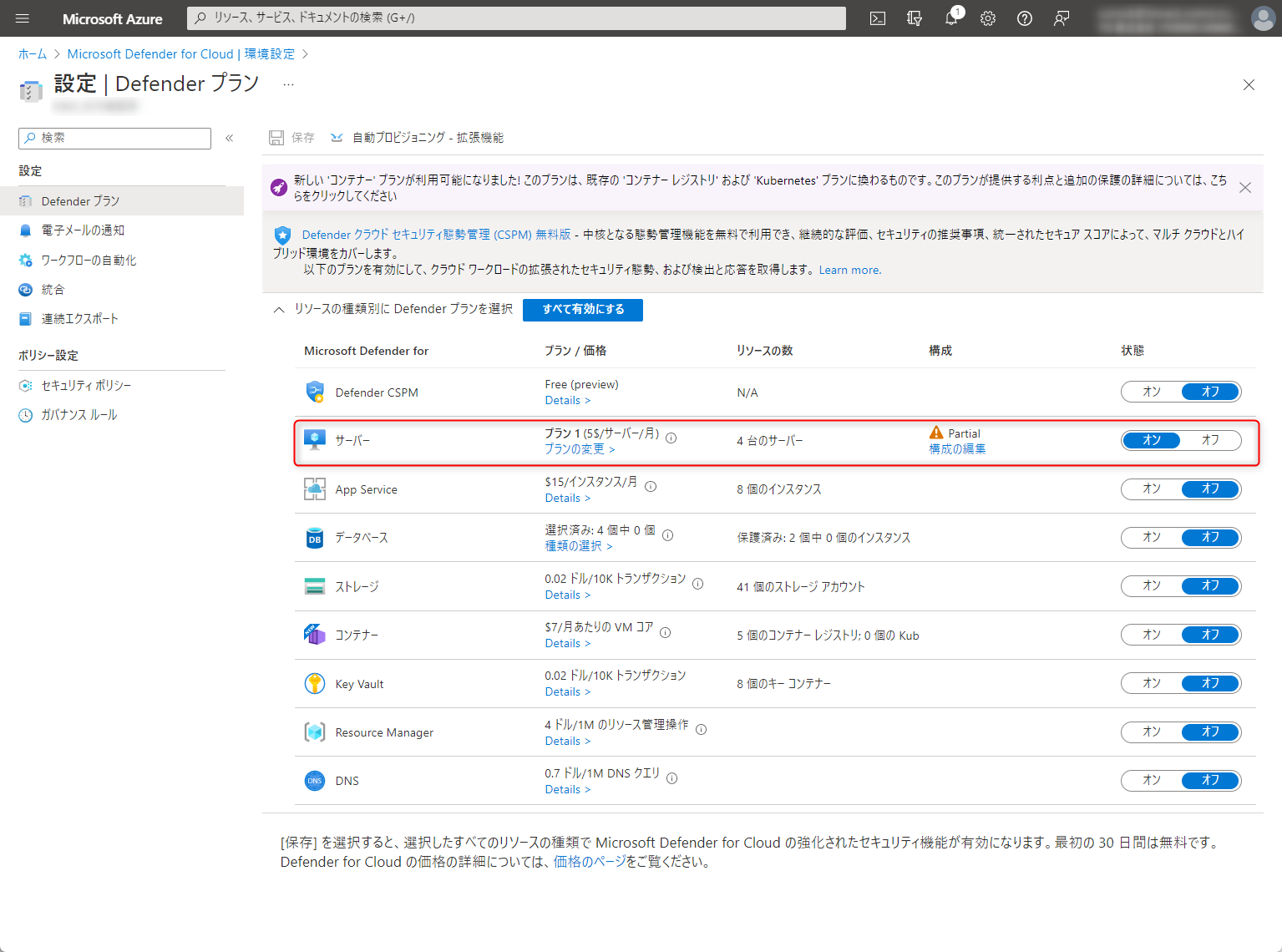Click 構成の編集 in the サーバー row
1282x952 pixels.
[957, 449]
